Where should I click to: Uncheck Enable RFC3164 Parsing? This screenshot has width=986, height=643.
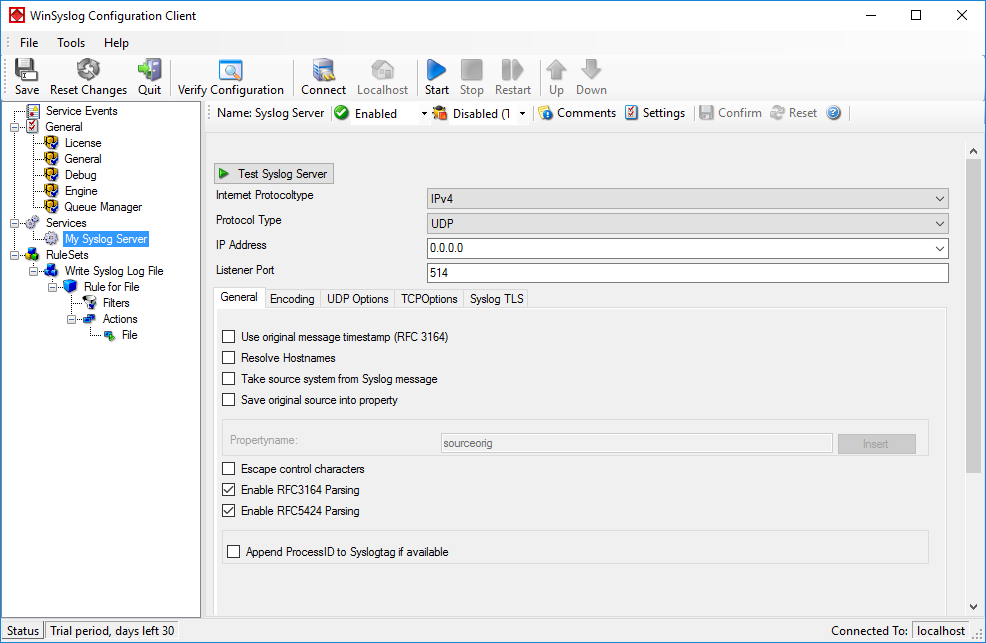tap(229, 490)
